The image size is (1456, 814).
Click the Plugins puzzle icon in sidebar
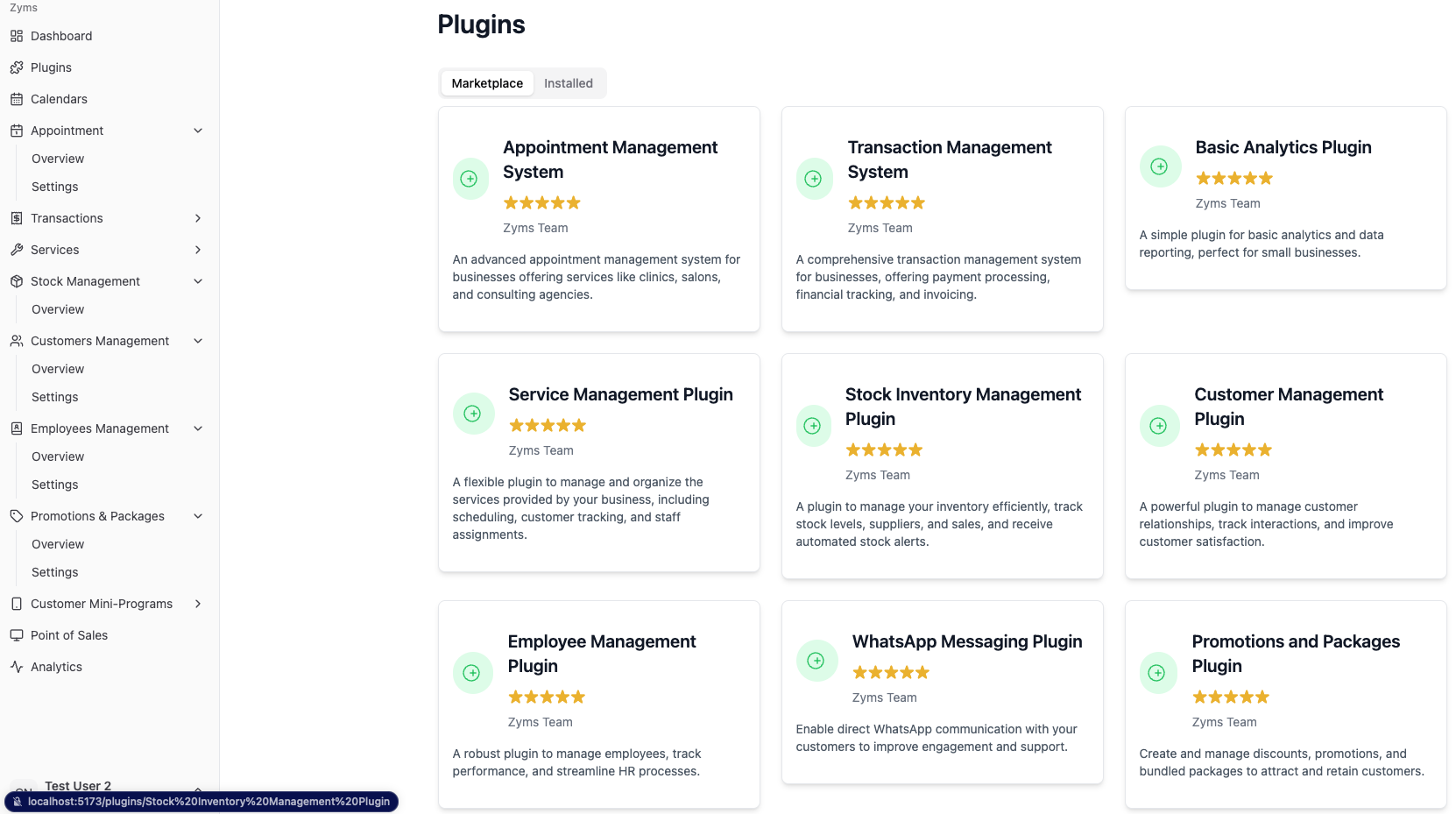17,67
